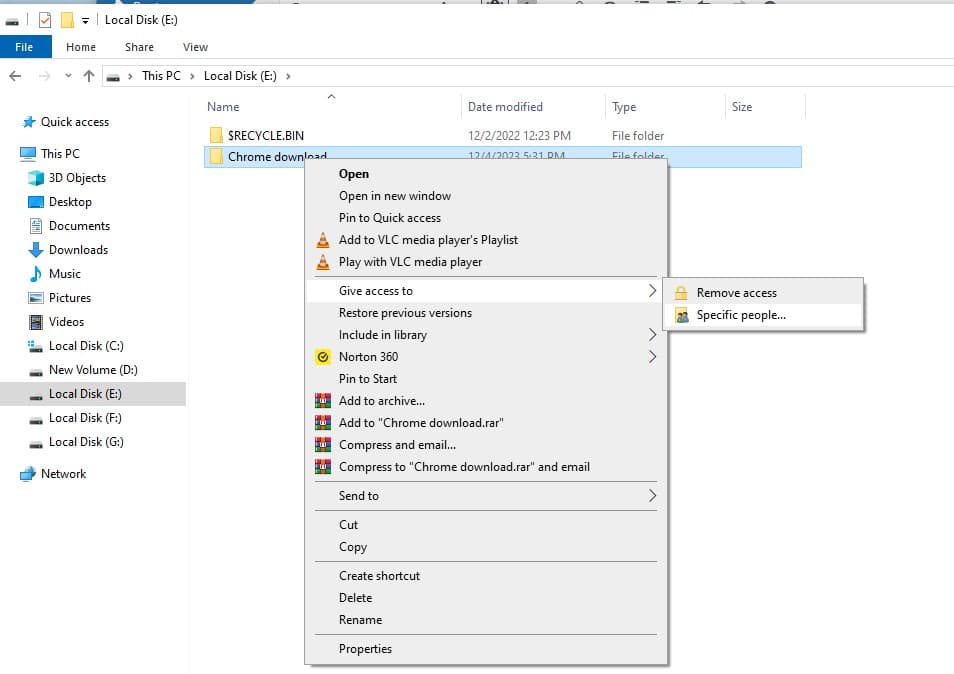Click the Specific people users icon
The height and width of the screenshot is (674, 954).
681,315
